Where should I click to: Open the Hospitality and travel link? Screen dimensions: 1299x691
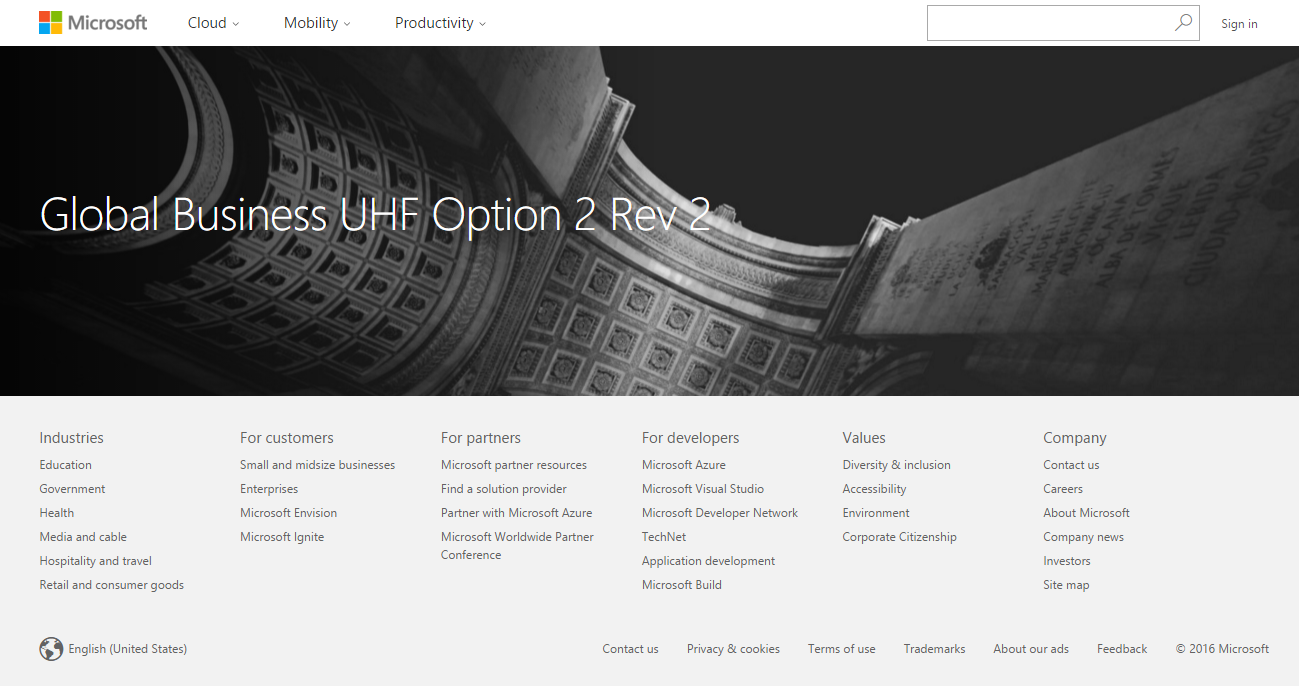click(96, 561)
